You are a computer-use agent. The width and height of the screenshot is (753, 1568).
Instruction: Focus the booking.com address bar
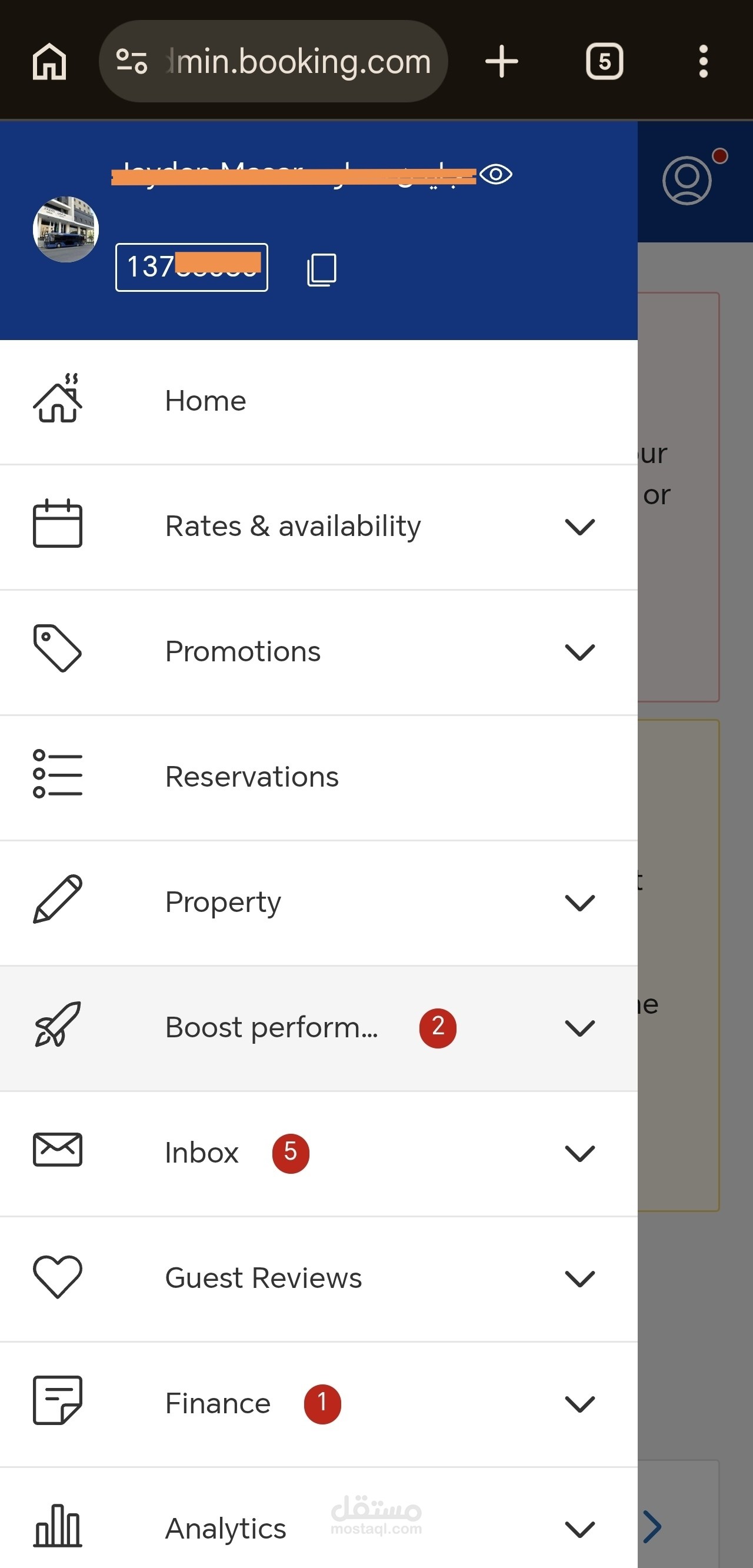tap(298, 61)
